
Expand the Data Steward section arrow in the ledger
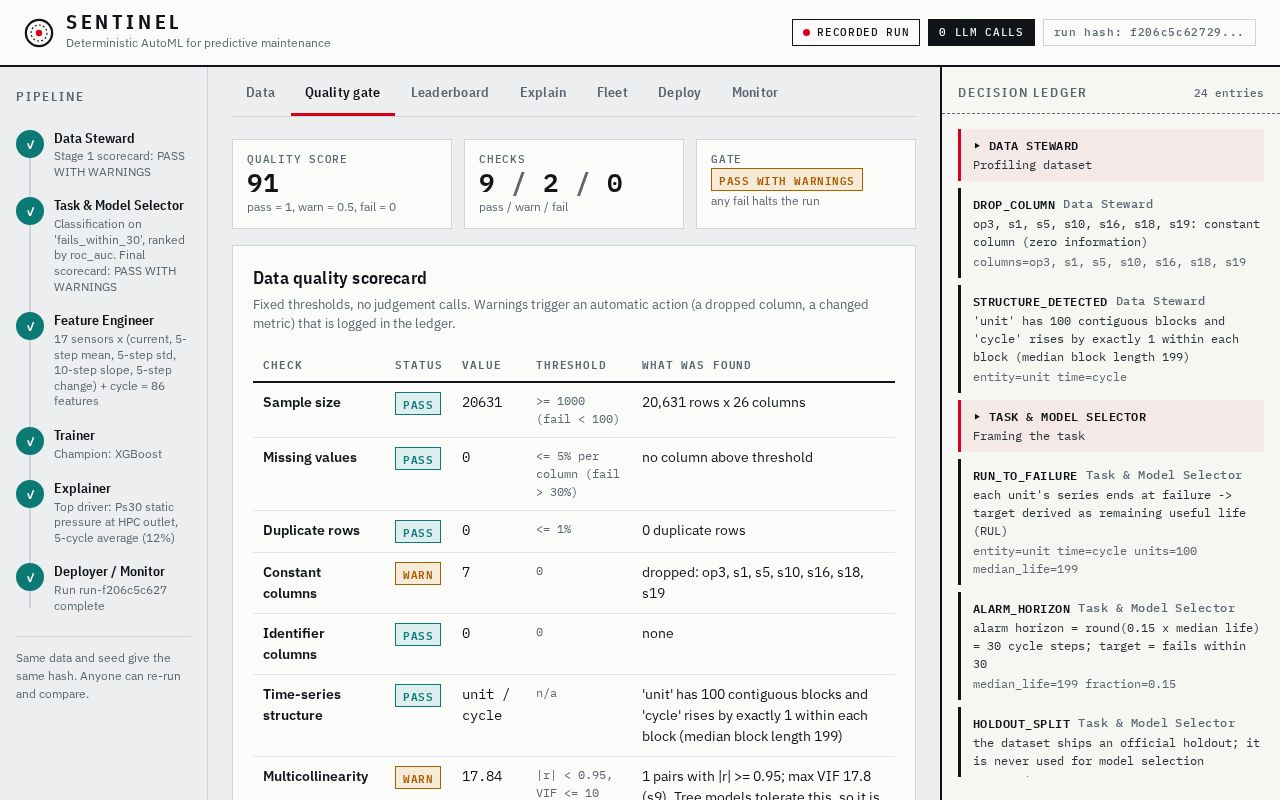(x=978, y=146)
